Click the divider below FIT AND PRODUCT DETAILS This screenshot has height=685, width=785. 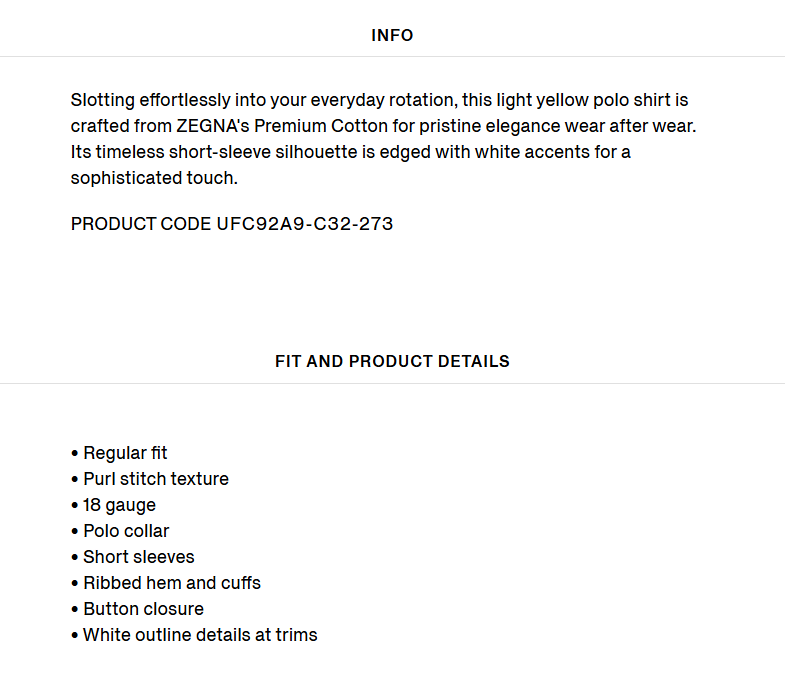392,384
